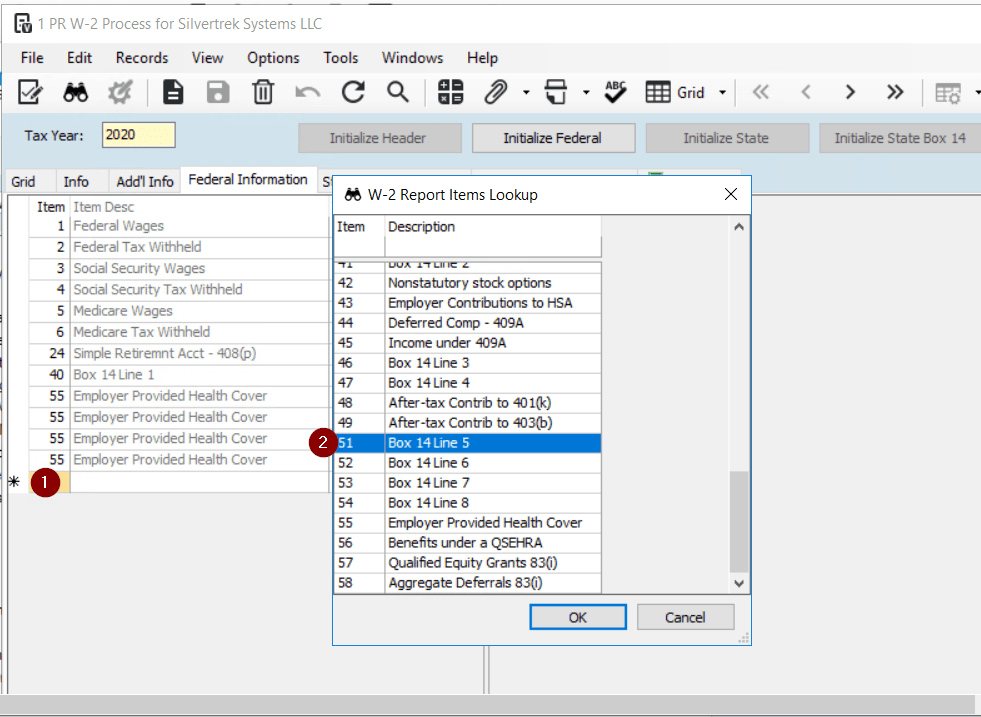Select 'Income under 409A' row
Screen dimensions: 981x717
[467, 343]
